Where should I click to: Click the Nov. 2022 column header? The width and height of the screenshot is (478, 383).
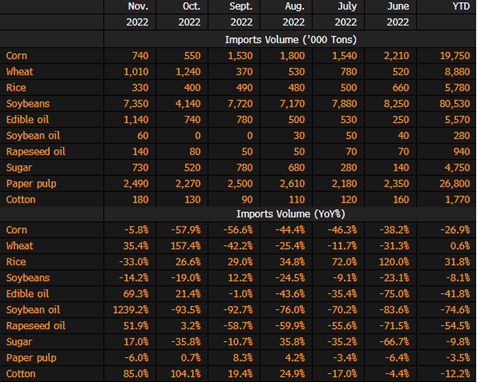point(137,14)
